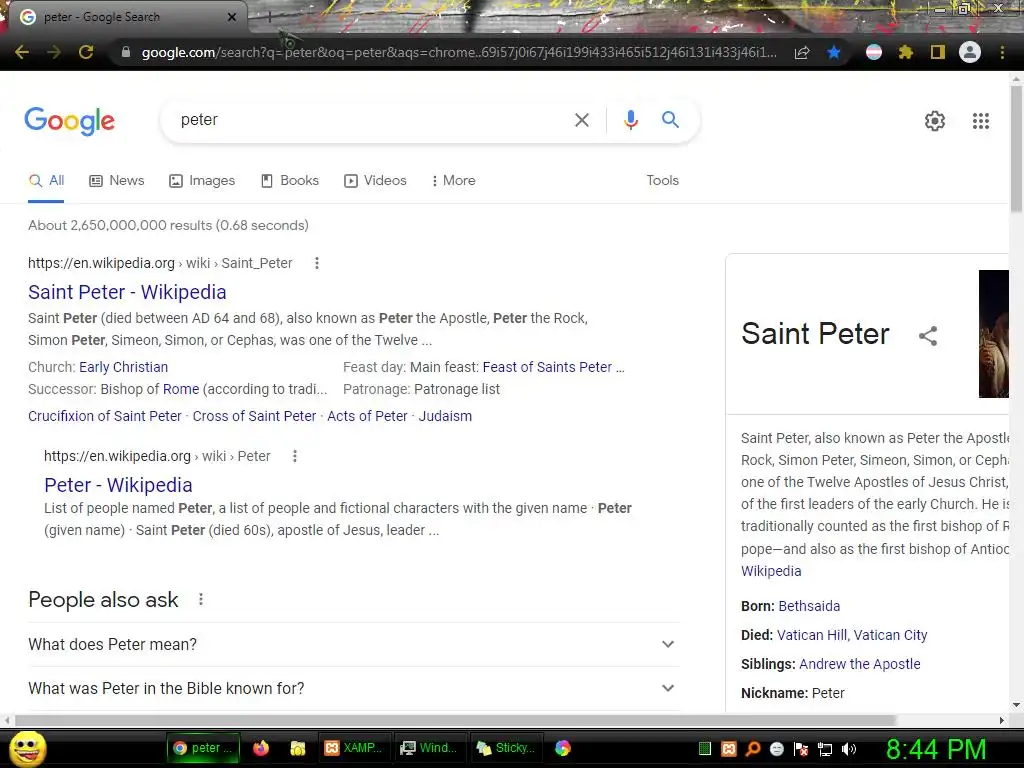Open the Acts of Peter link

(x=367, y=416)
